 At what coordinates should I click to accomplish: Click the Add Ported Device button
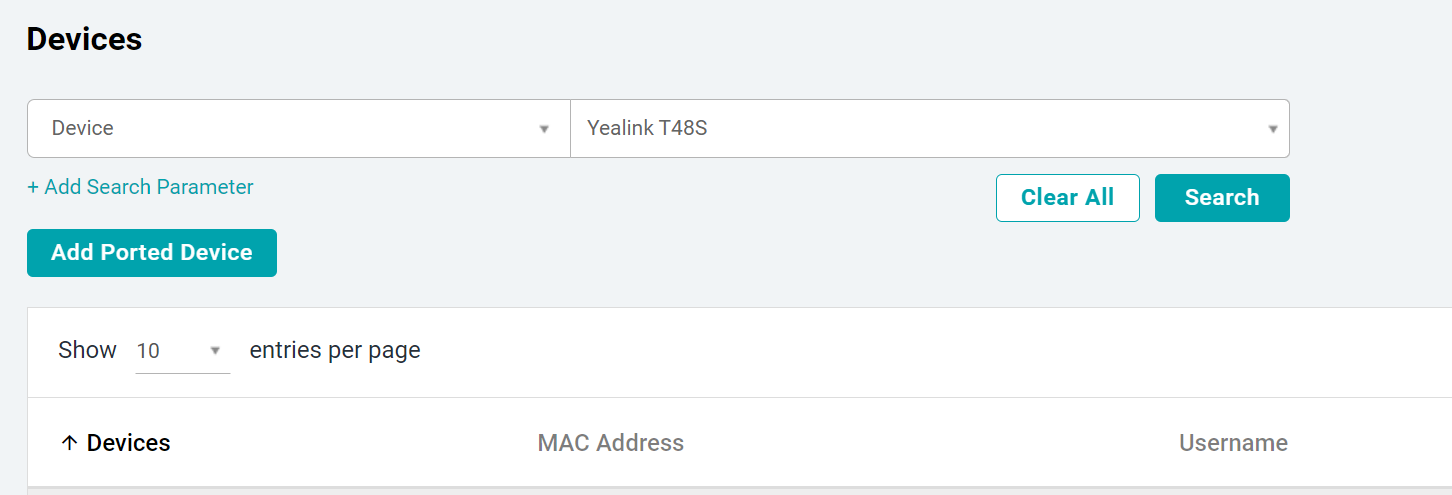point(152,252)
